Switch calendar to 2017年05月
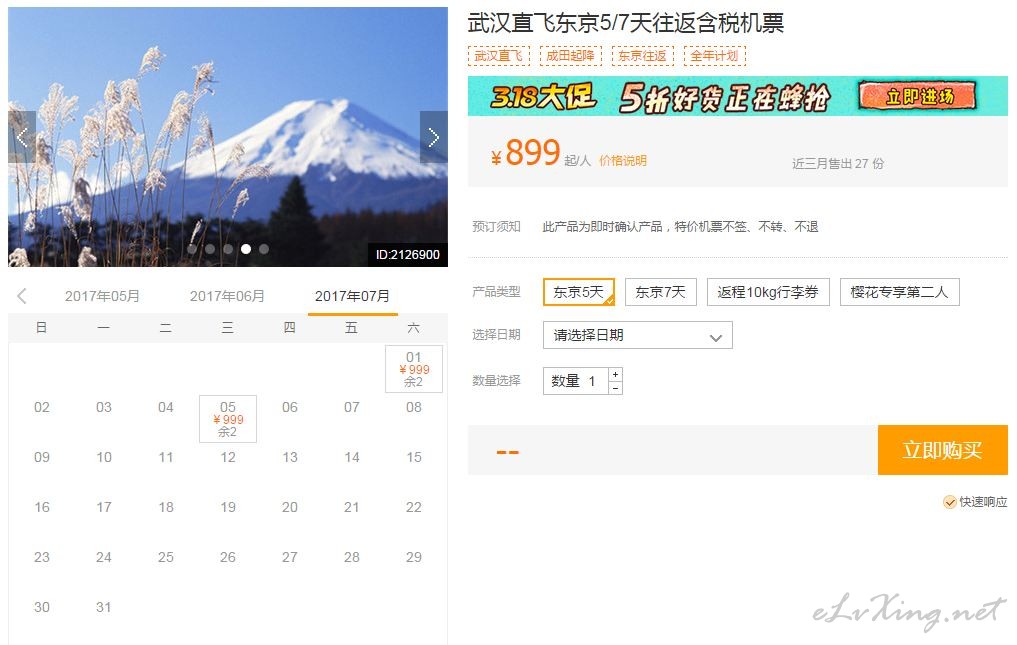The width and height of the screenshot is (1017, 645). (x=102, y=297)
